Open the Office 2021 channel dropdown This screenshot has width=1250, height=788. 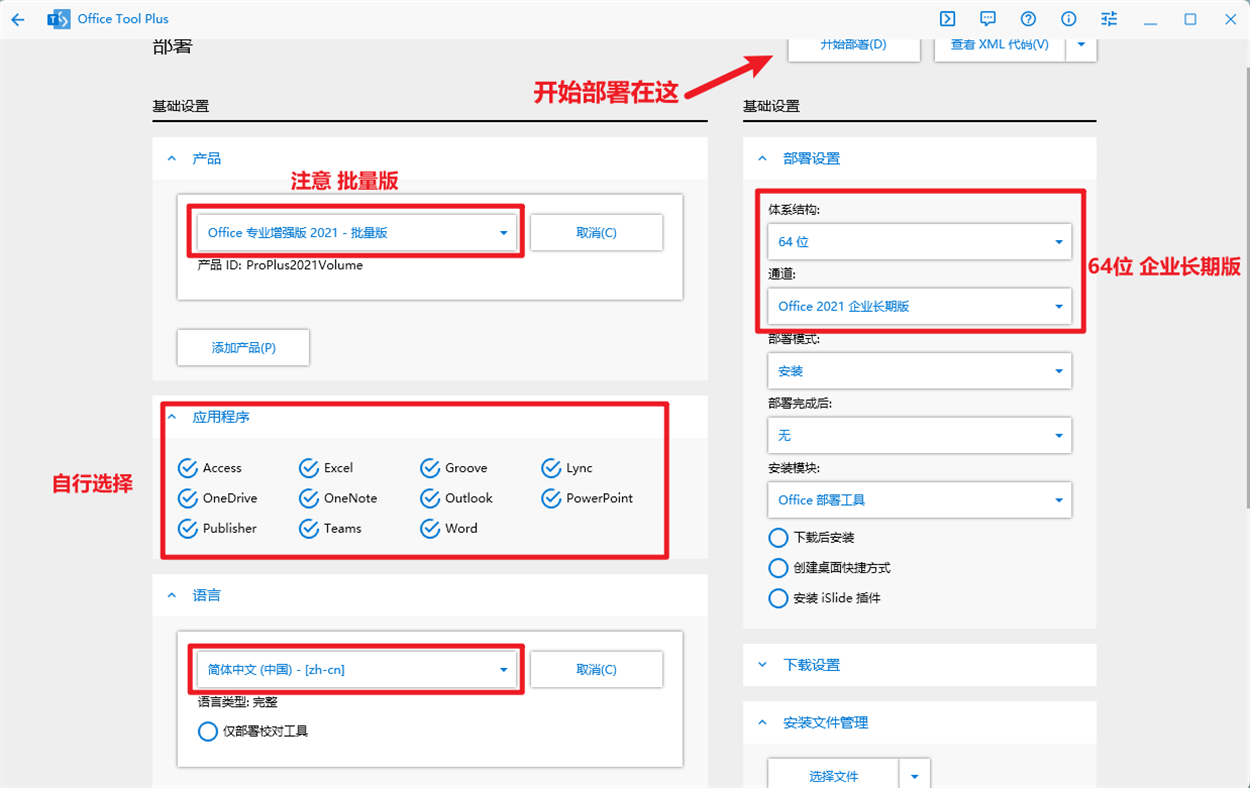919,307
